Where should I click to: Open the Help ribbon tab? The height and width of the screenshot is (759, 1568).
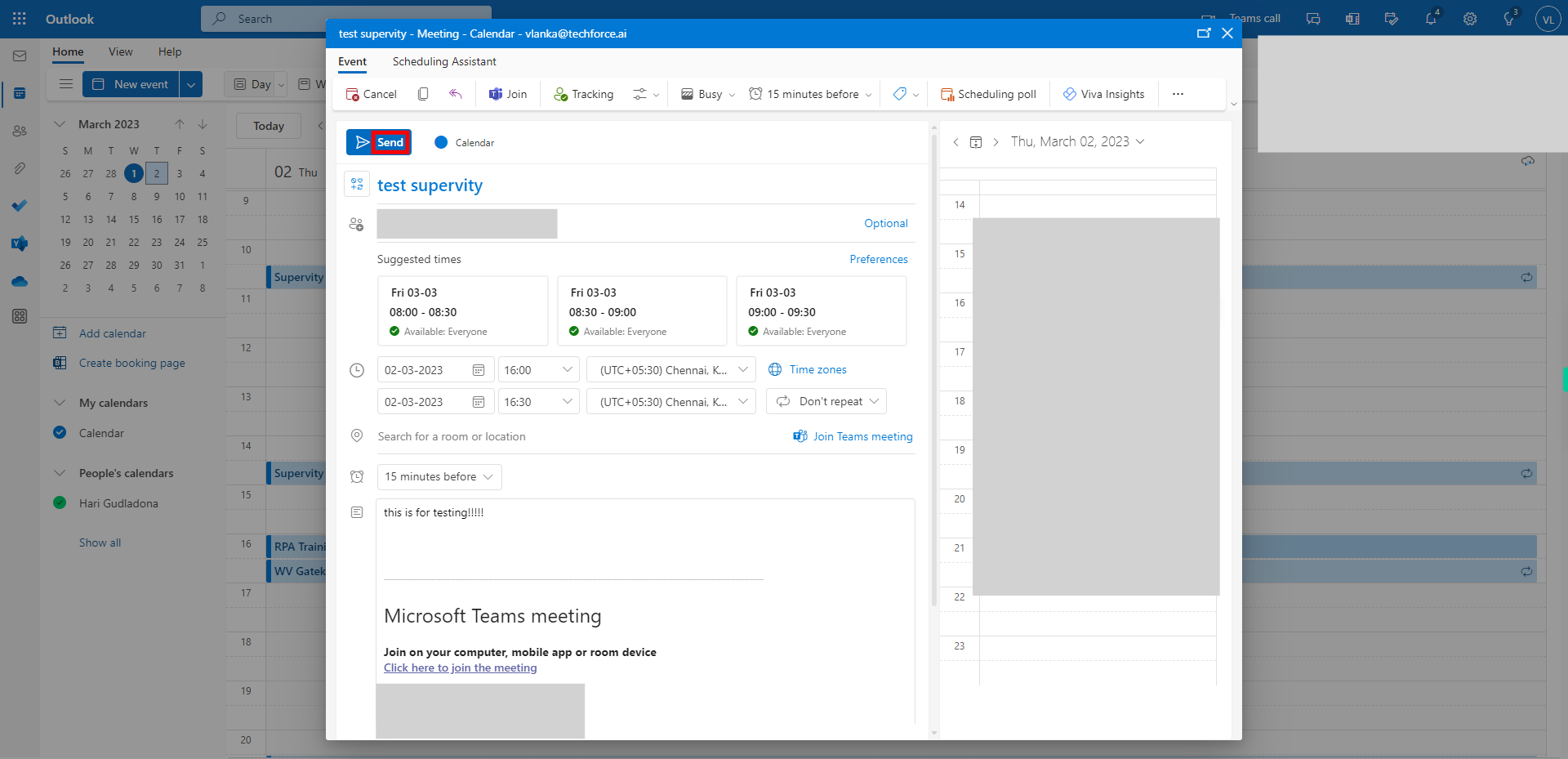point(170,51)
